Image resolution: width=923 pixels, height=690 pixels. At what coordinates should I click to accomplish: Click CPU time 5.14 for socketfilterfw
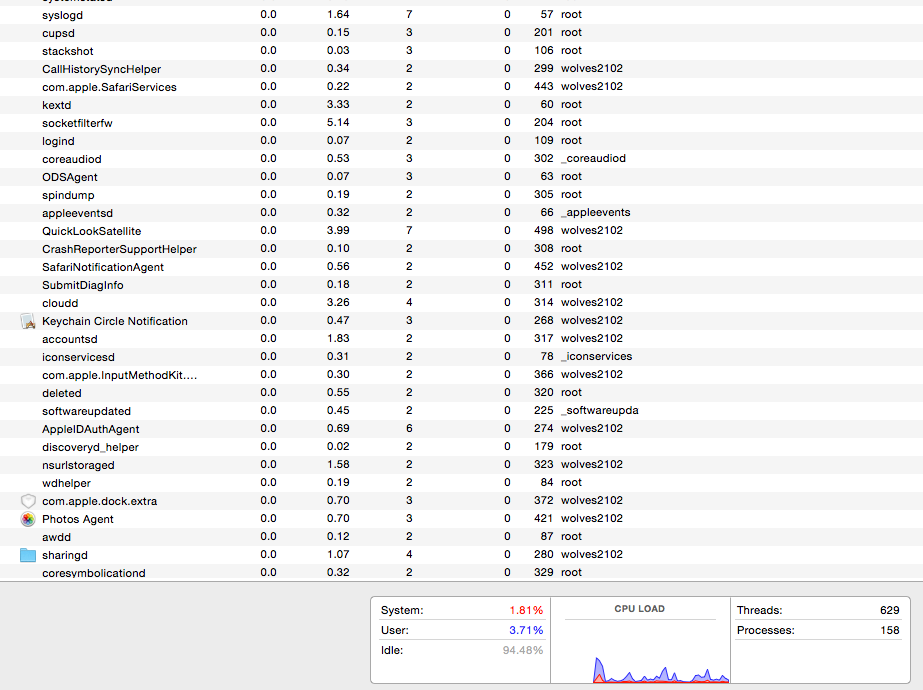tap(338, 122)
